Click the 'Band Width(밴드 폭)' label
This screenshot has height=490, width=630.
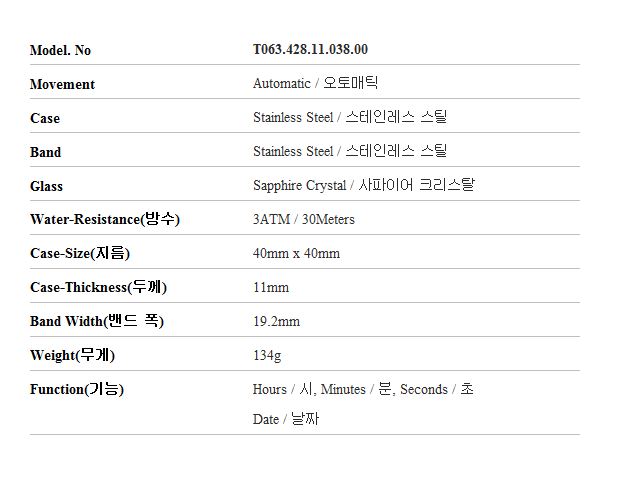pos(96,321)
